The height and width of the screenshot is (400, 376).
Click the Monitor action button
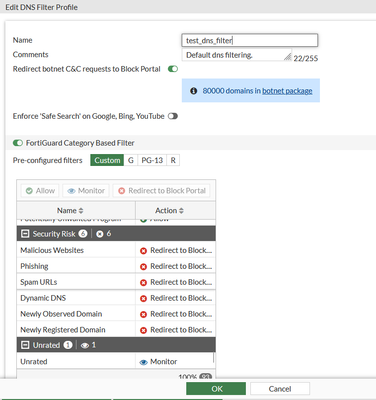tap(86, 191)
